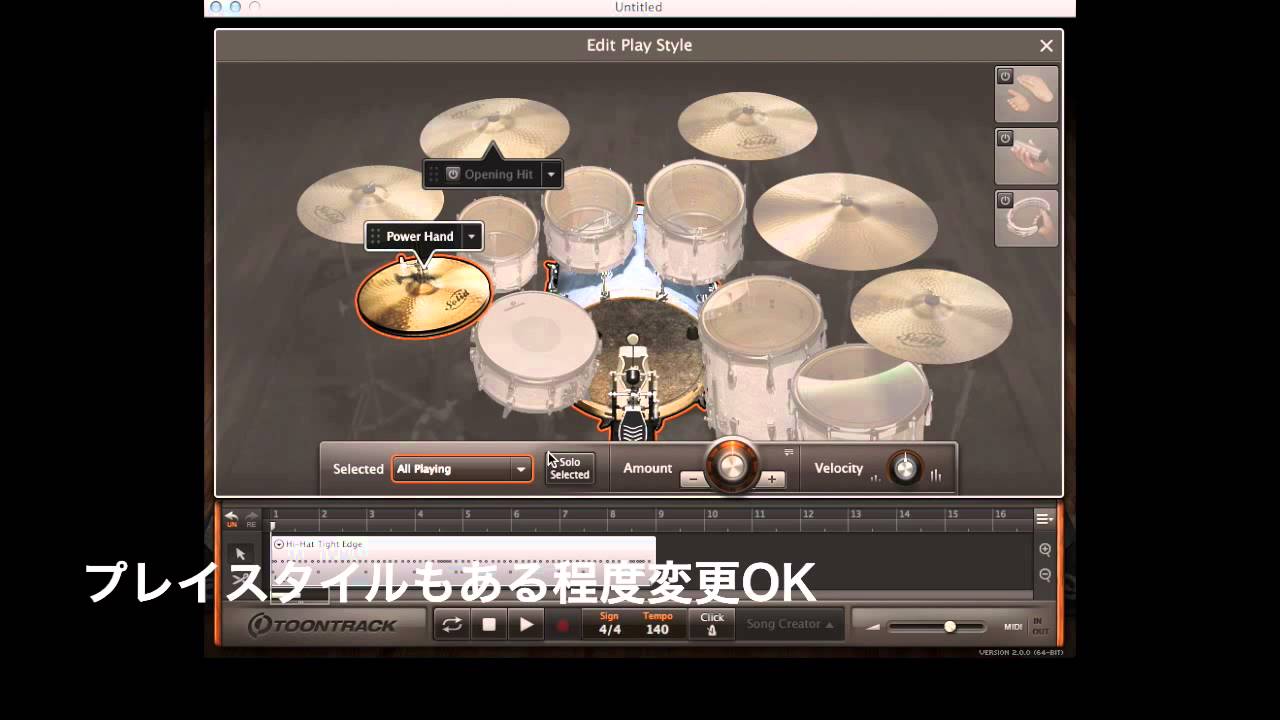Toggle the Click metronome button
This screenshot has width=1280, height=720.
coord(712,624)
